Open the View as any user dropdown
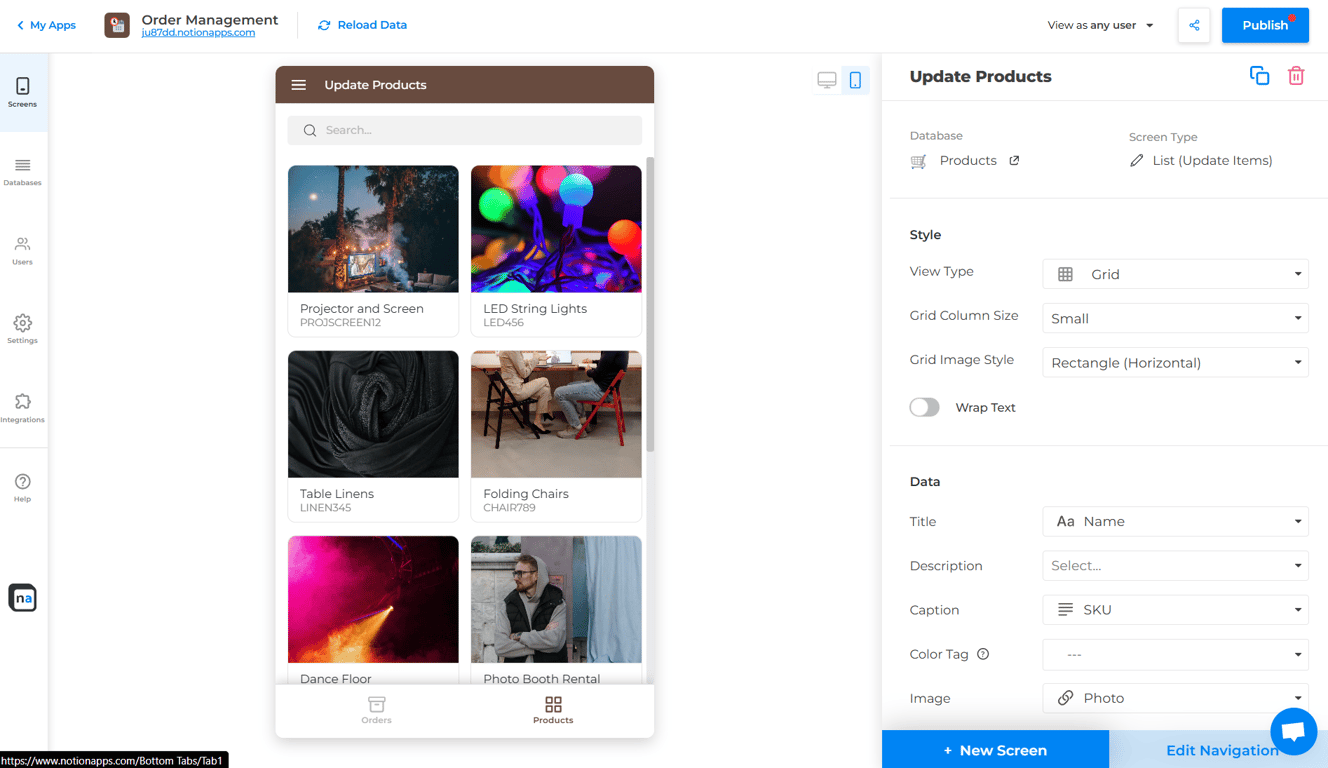The image size is (1328, 768). click(1100, 25)
